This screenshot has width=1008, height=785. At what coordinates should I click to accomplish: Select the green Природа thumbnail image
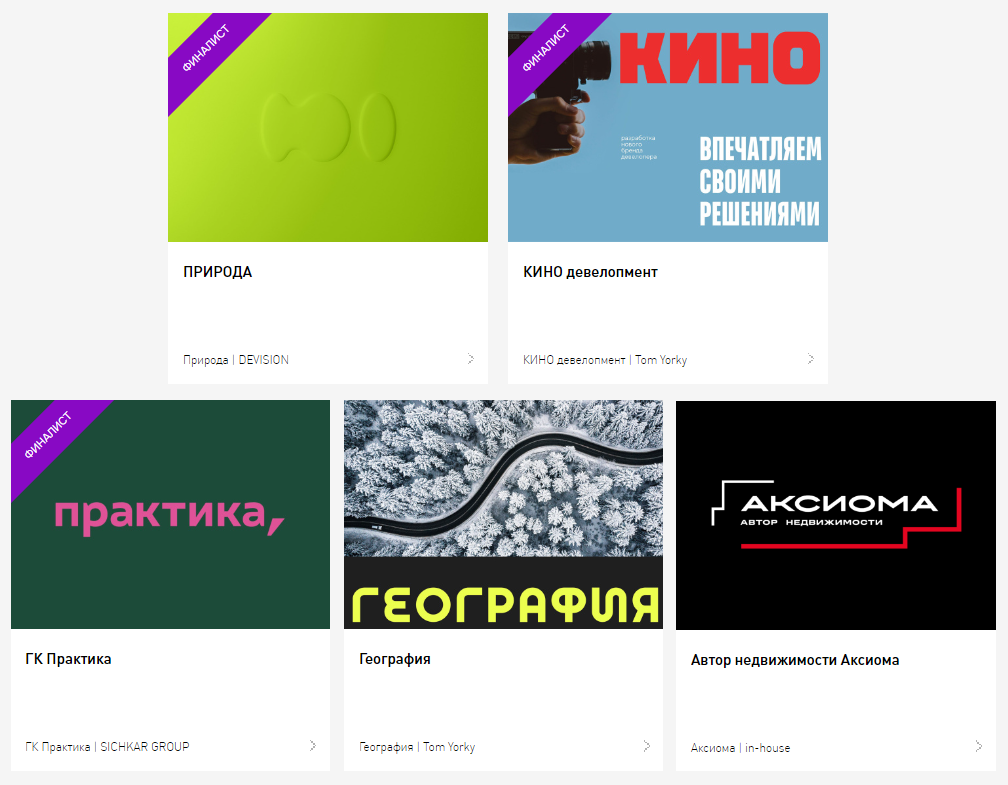(328, 127)
